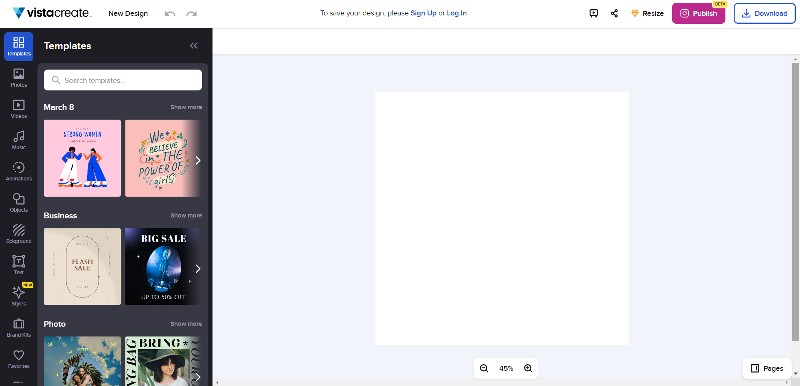
Task: Click the Search templates field
Action: [123, 80]
